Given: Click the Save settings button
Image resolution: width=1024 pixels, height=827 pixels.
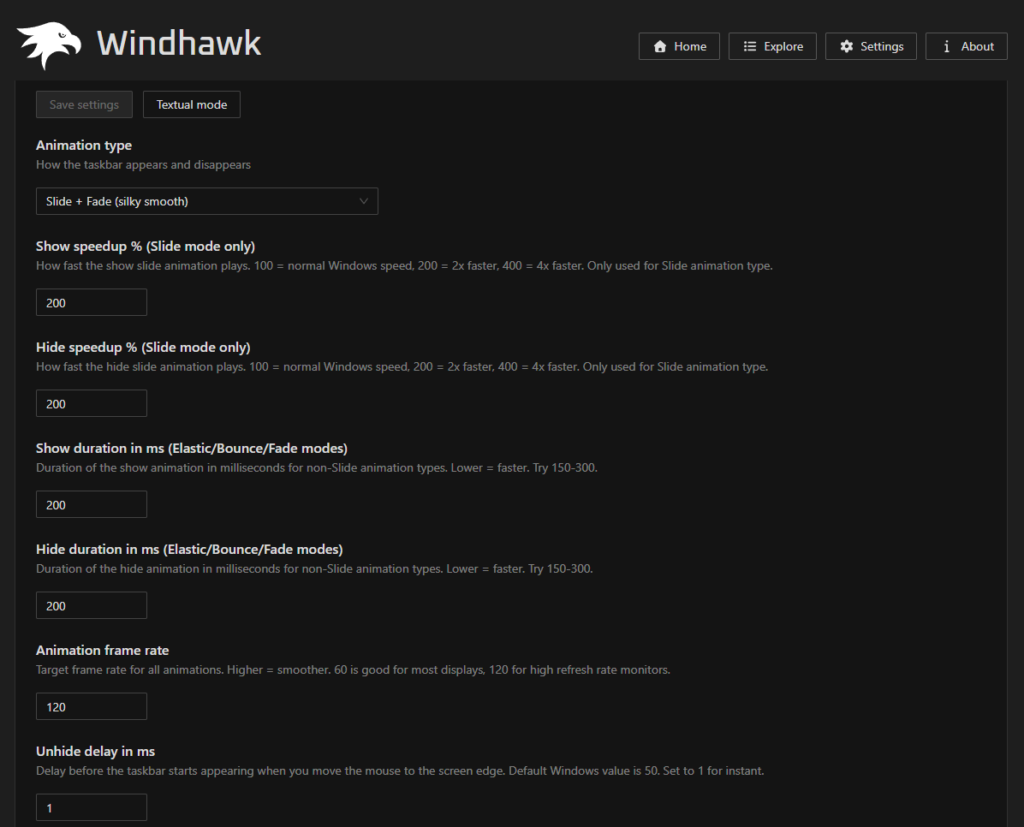Looking at the screenshot, I should pyautogui.click(x=84, y=105).
